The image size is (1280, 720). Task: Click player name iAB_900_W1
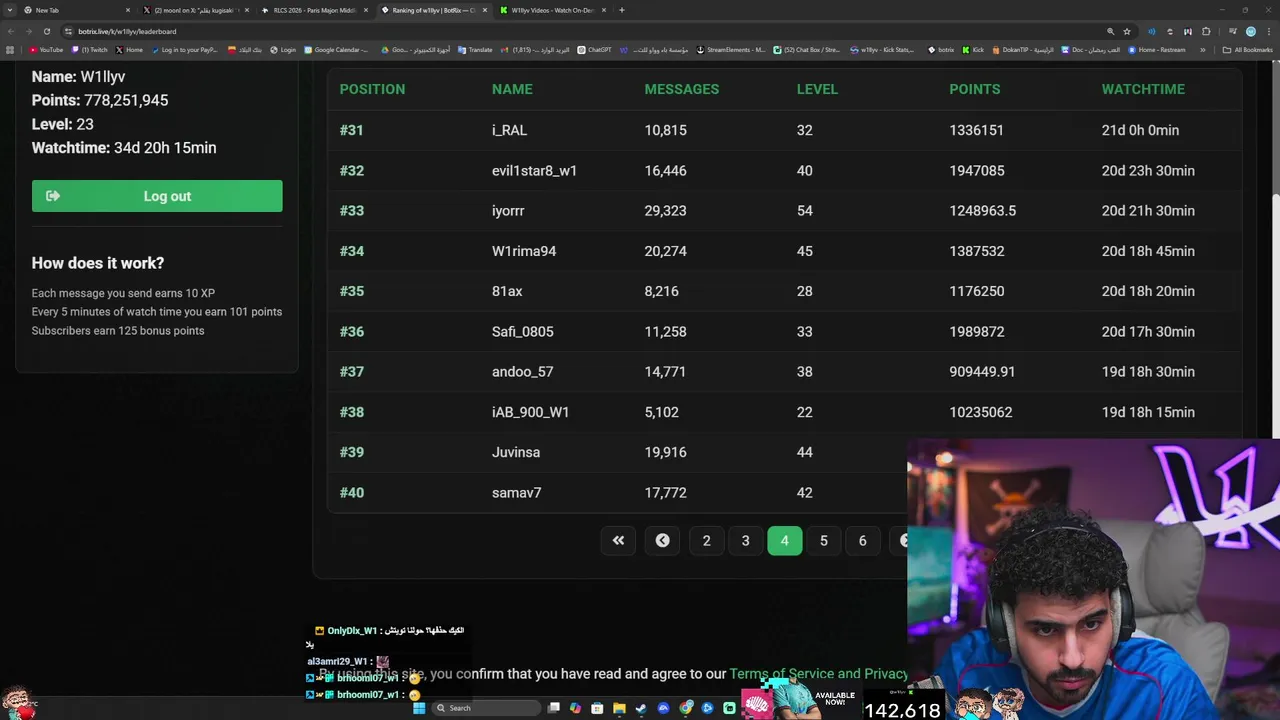(530, 412)
